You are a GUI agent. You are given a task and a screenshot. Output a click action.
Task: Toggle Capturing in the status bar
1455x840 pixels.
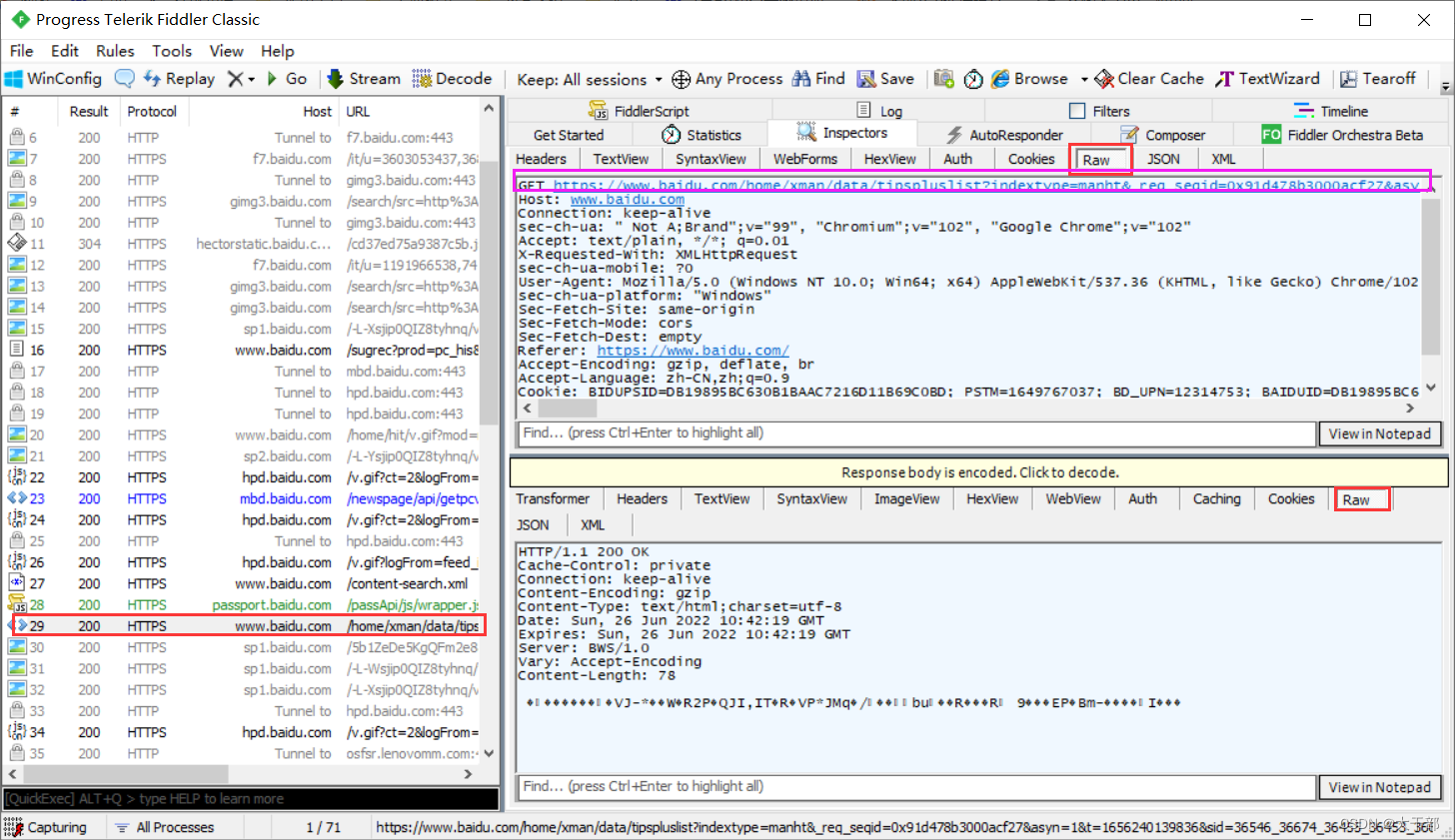[x=45, y=827]
